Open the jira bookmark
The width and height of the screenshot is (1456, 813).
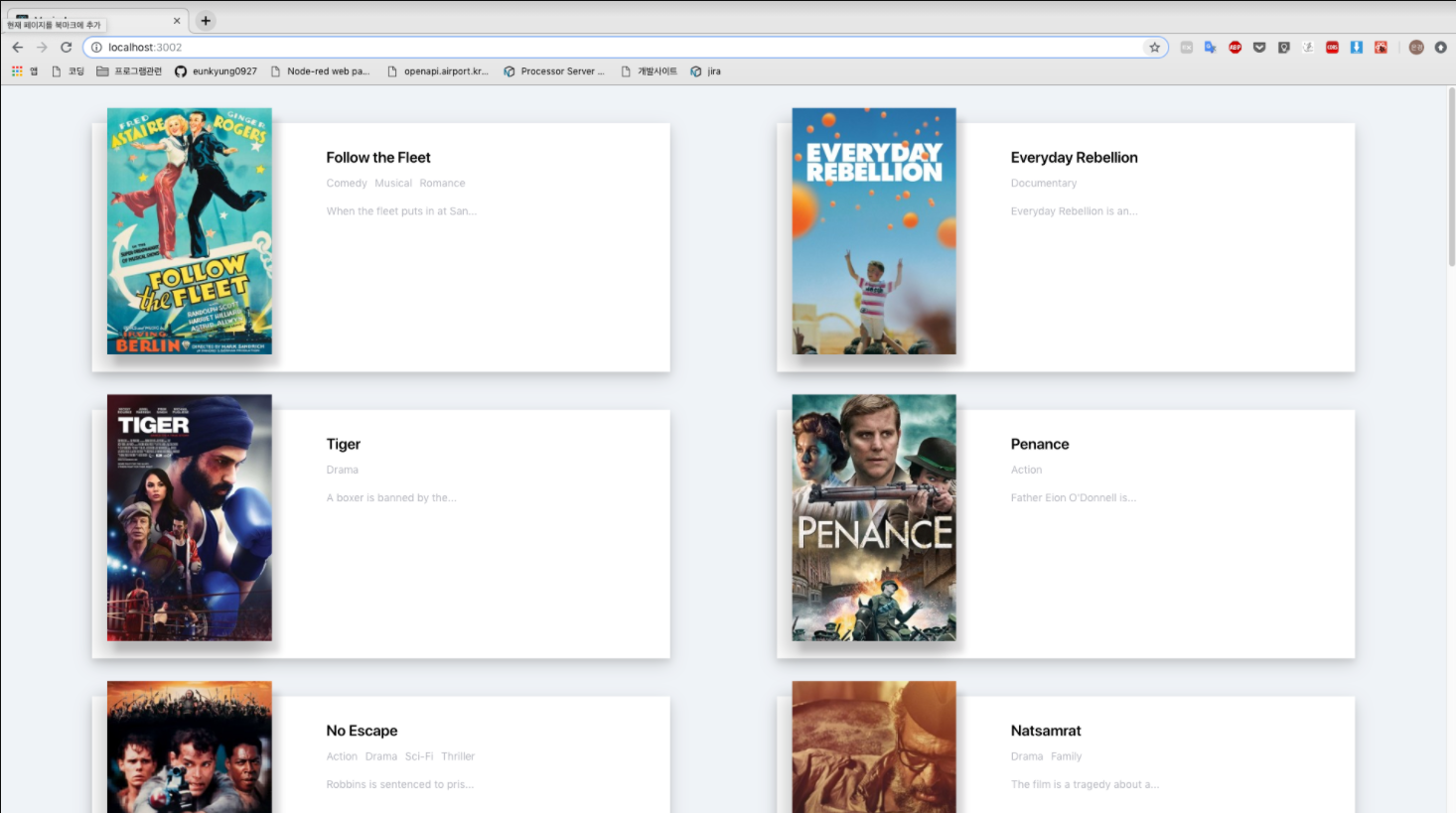[705, 71]
